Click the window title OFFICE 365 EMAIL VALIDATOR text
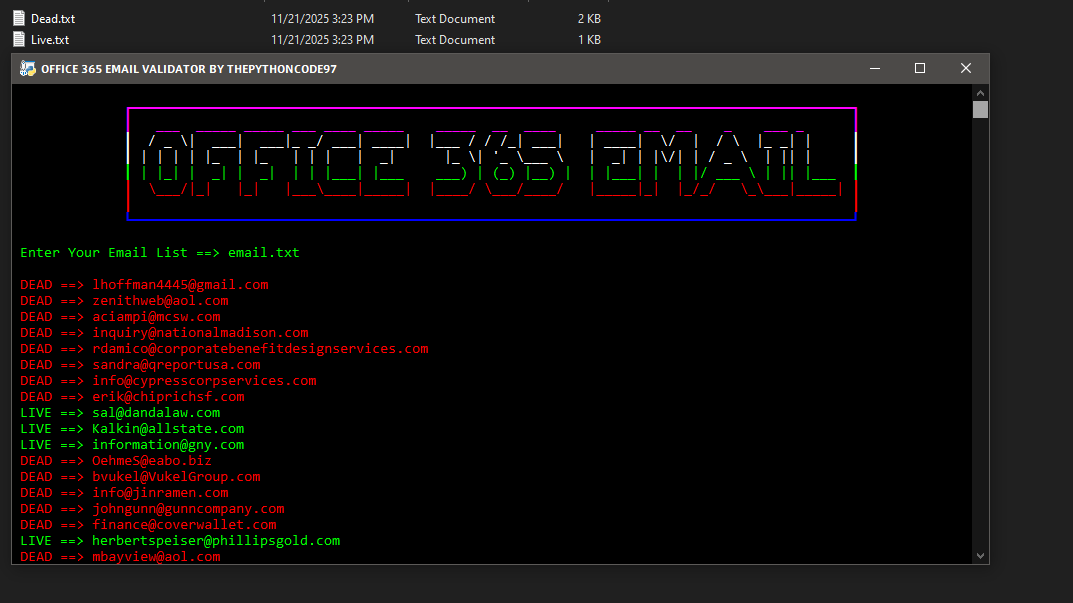The width and height of the screenshot is (1073, 603). tap(189, 68)
